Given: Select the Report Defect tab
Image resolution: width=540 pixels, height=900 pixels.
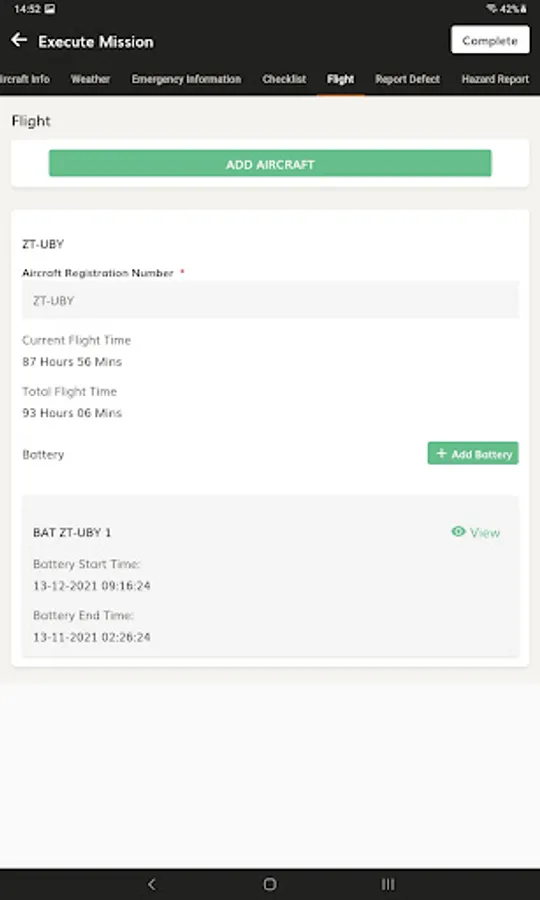Looking at the screenshot, I should tap(407, 79).
